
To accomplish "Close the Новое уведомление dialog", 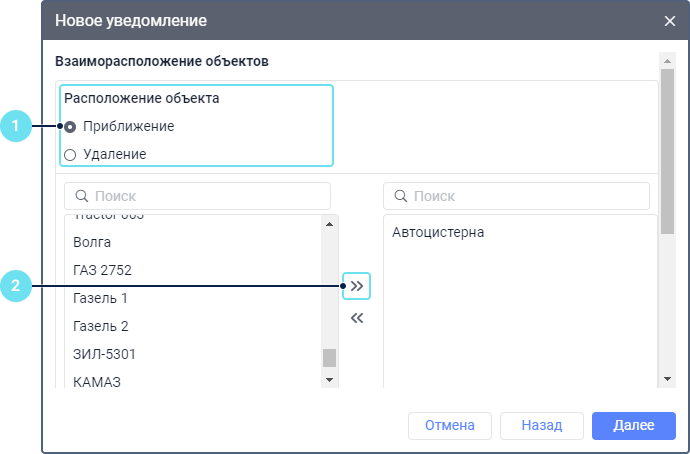I will click(670, 20).
